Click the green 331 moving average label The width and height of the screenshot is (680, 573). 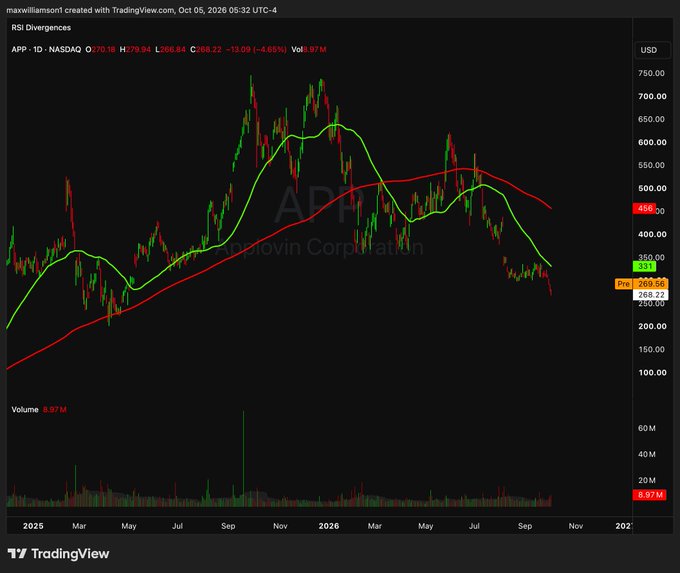[x=644, y=266]
